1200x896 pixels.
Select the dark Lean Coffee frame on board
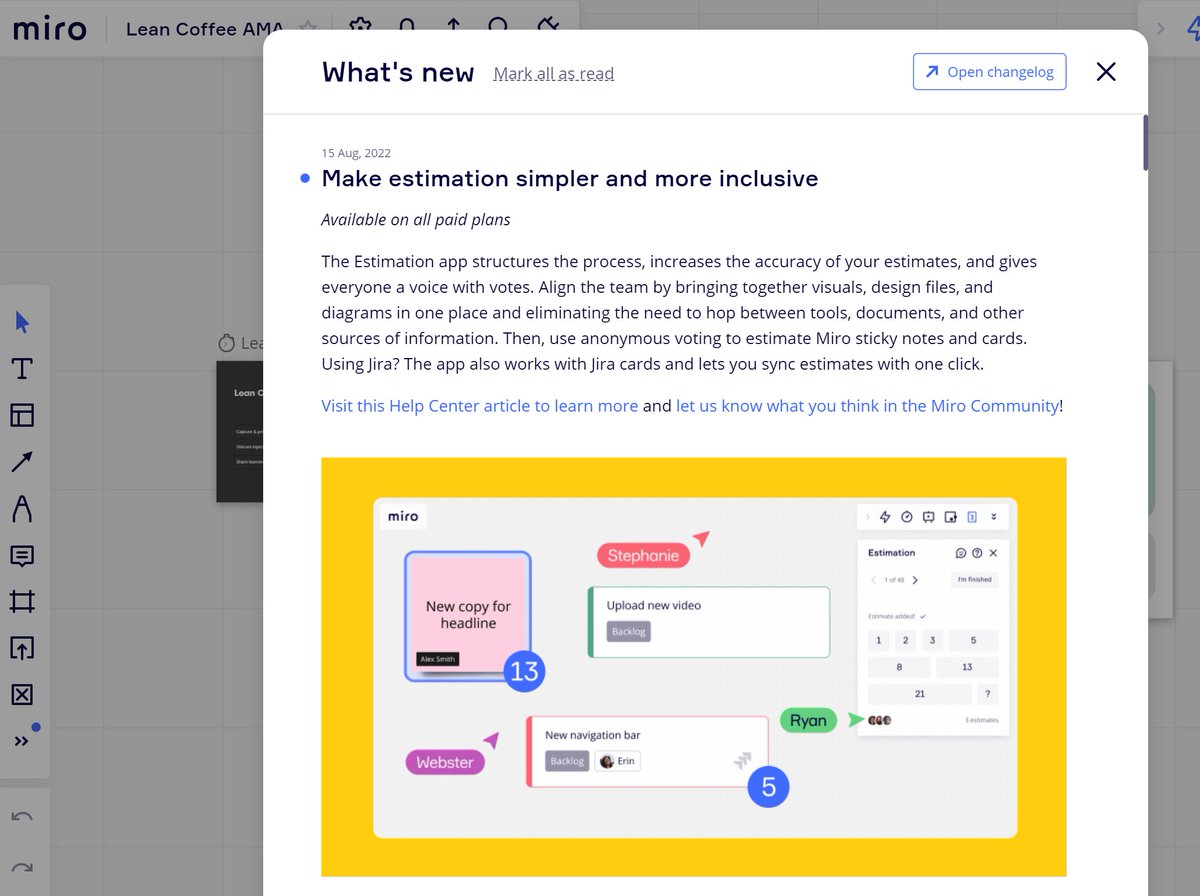click(240, 432)
